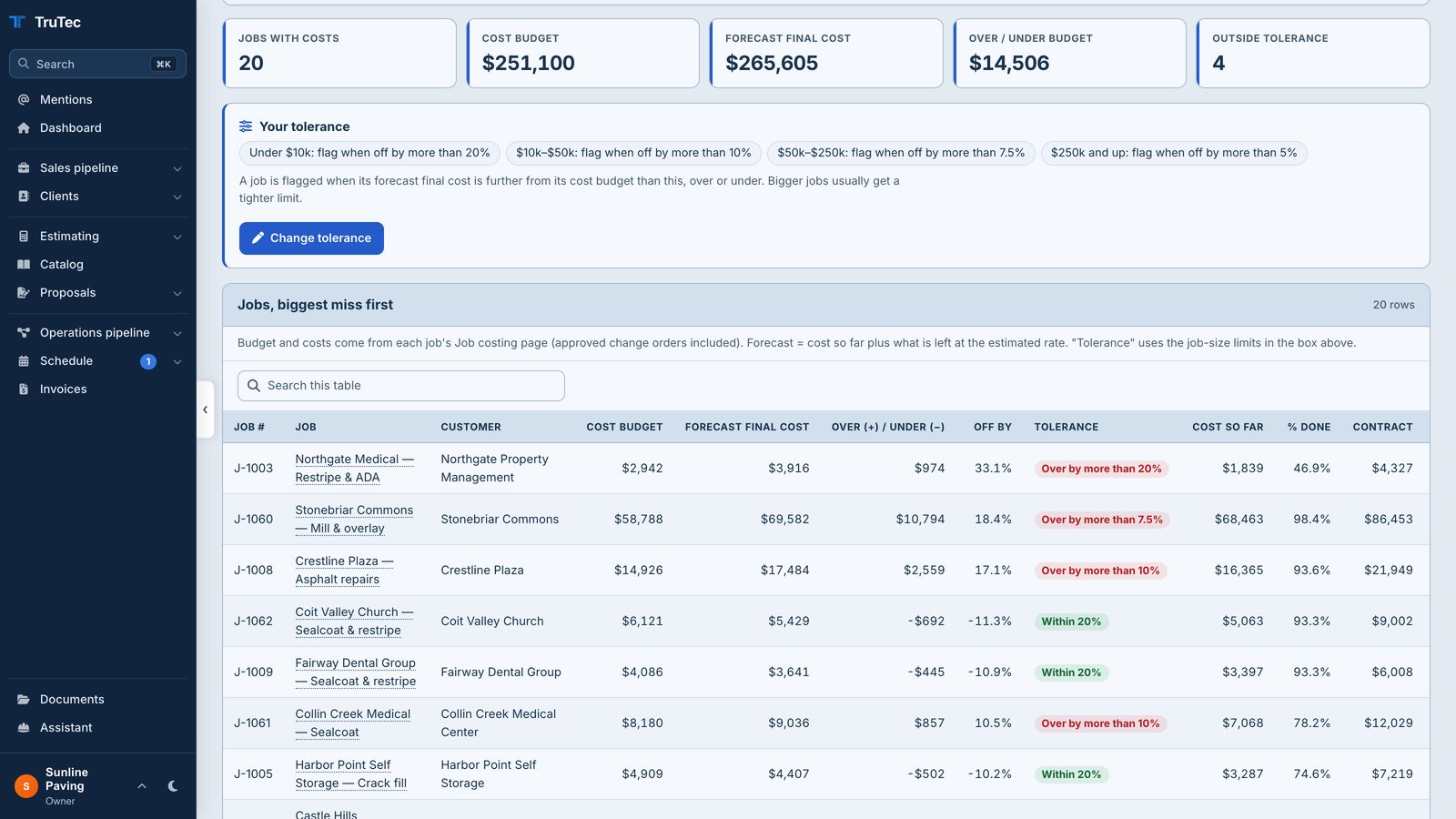Image resolution: width=1456 pixels, height=819 pixels.
Task: Open the Crestline Plaza — Asphalt repairs job
Action: [344, 570]
